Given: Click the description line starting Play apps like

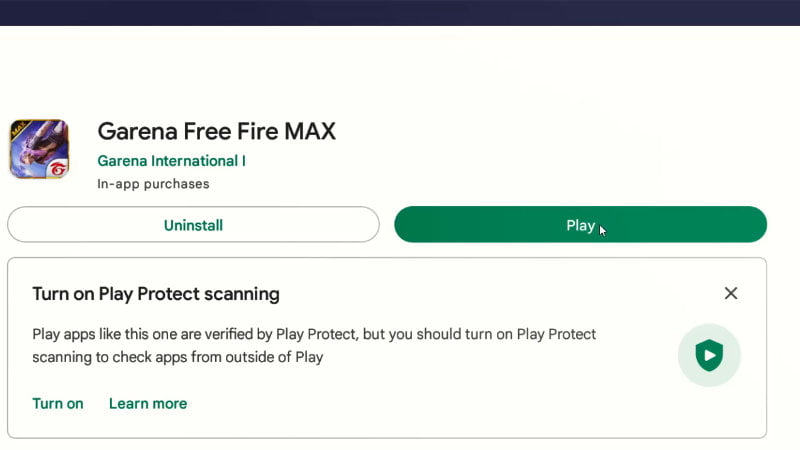Looking at the screenshot, I should point(315,334).
